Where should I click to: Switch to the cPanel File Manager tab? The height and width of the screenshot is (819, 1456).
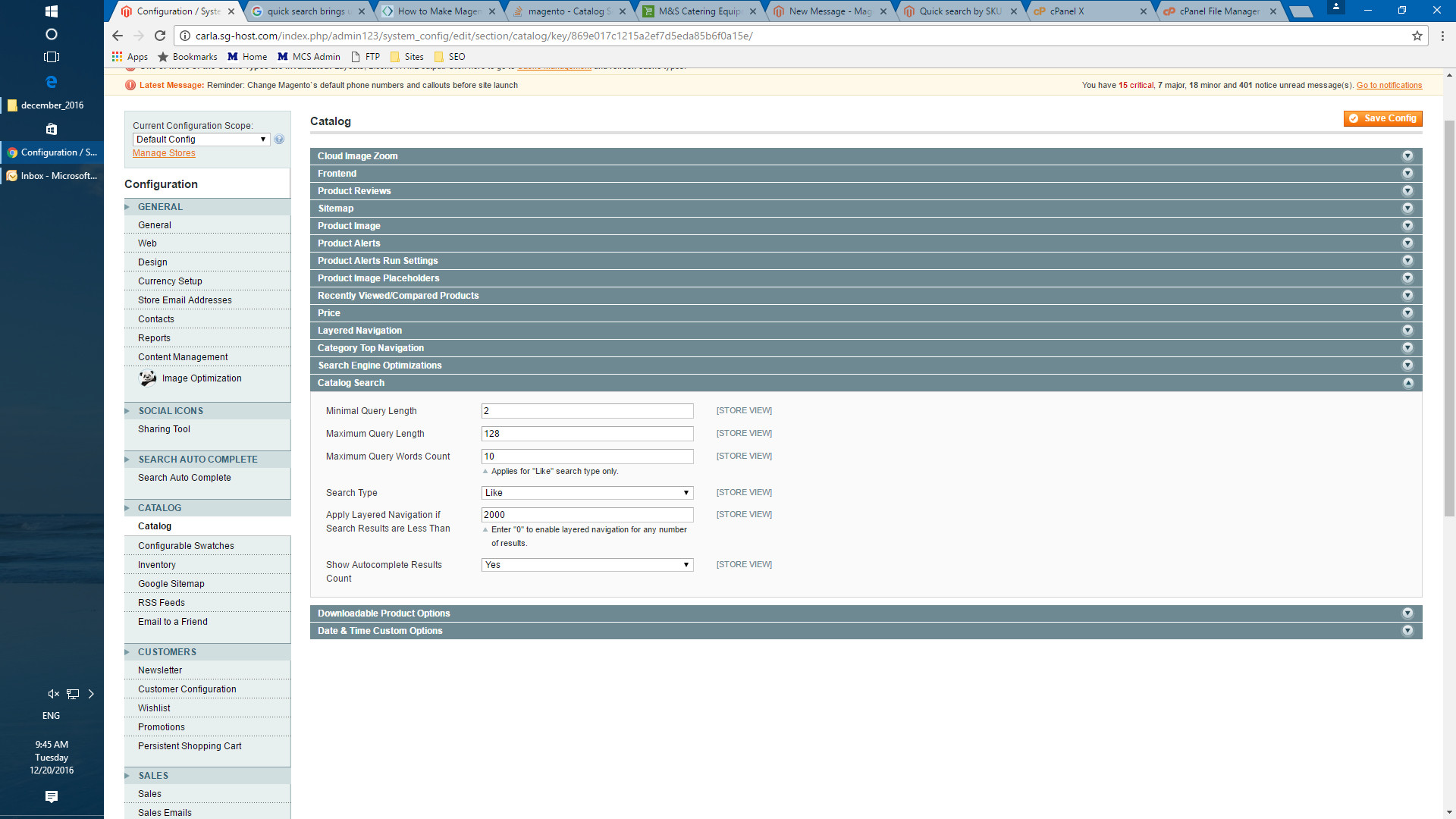(1219, 11)
